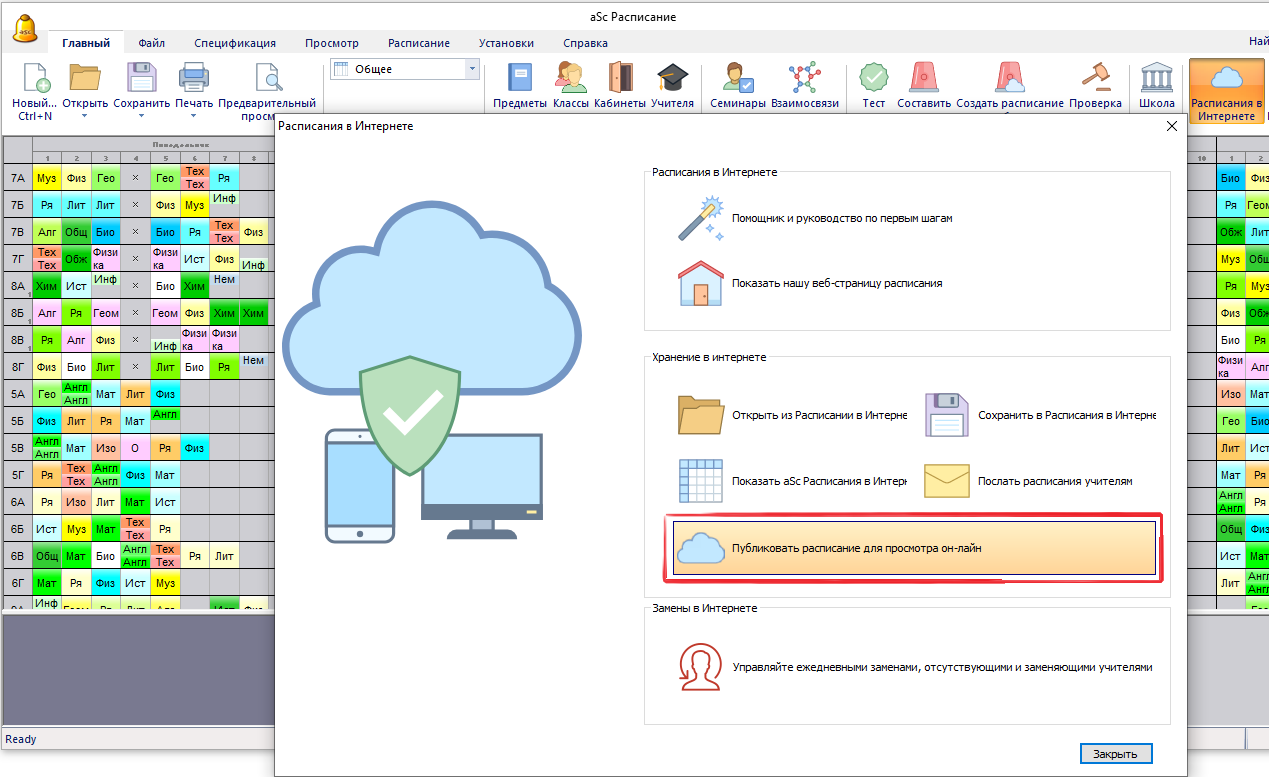The height and width of the screenshot is (777, 1269).
Task: Expand the Общее view dropdown
Action: click(x=472, y=69)
